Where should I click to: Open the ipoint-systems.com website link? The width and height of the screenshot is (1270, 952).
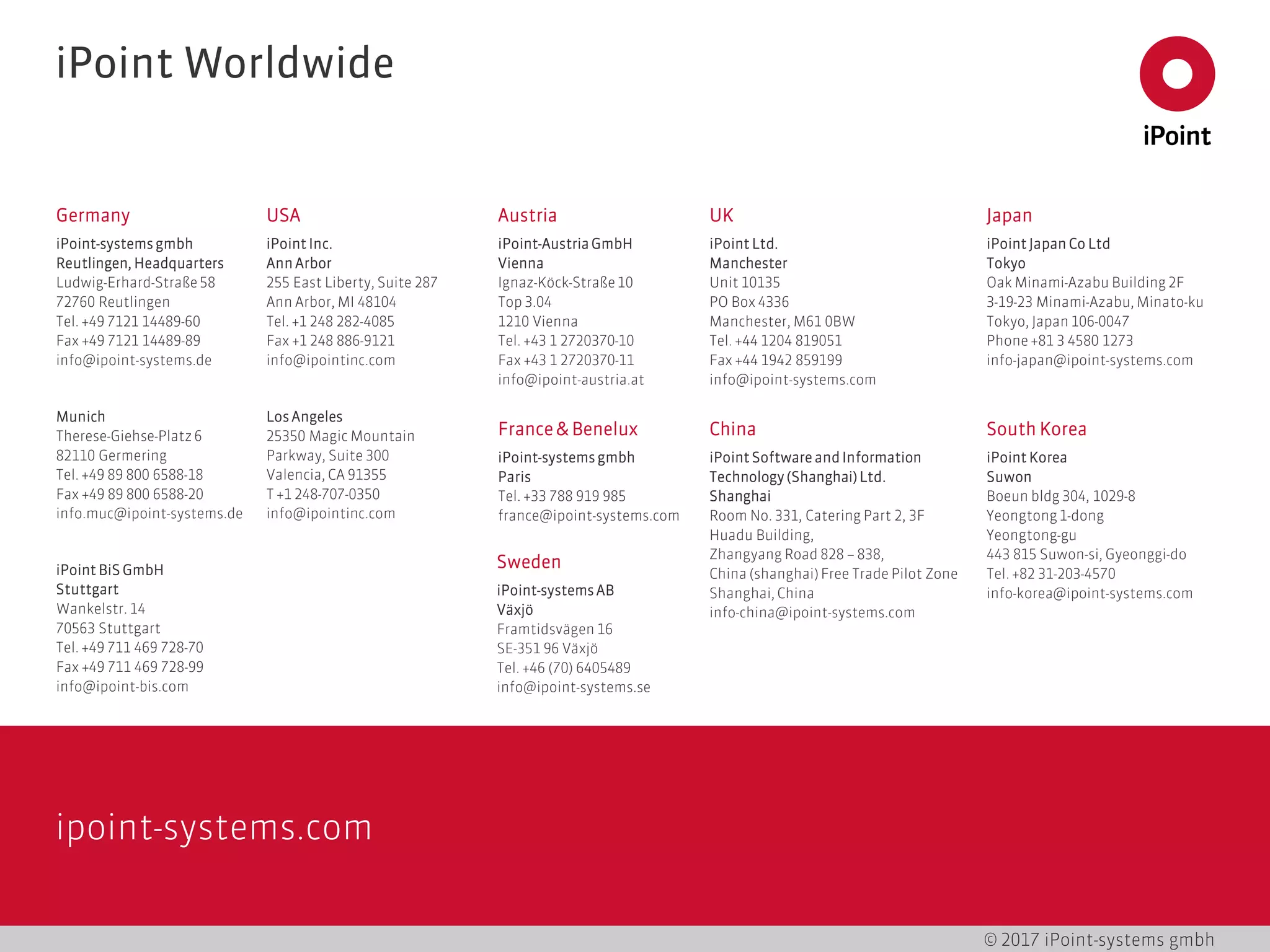214,827
